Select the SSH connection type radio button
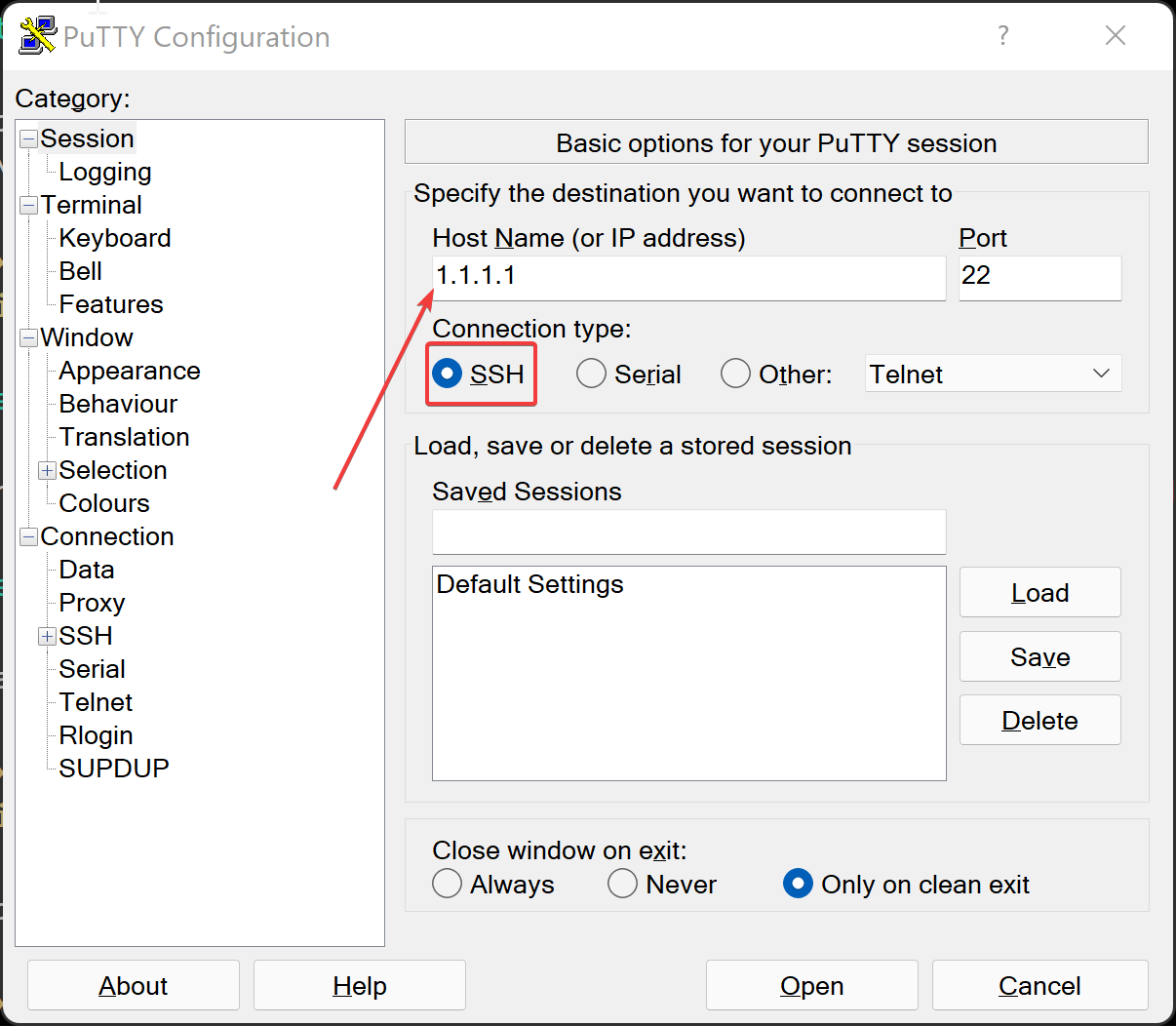The height and width of the screenshot is (1026, 1176). 448,374
